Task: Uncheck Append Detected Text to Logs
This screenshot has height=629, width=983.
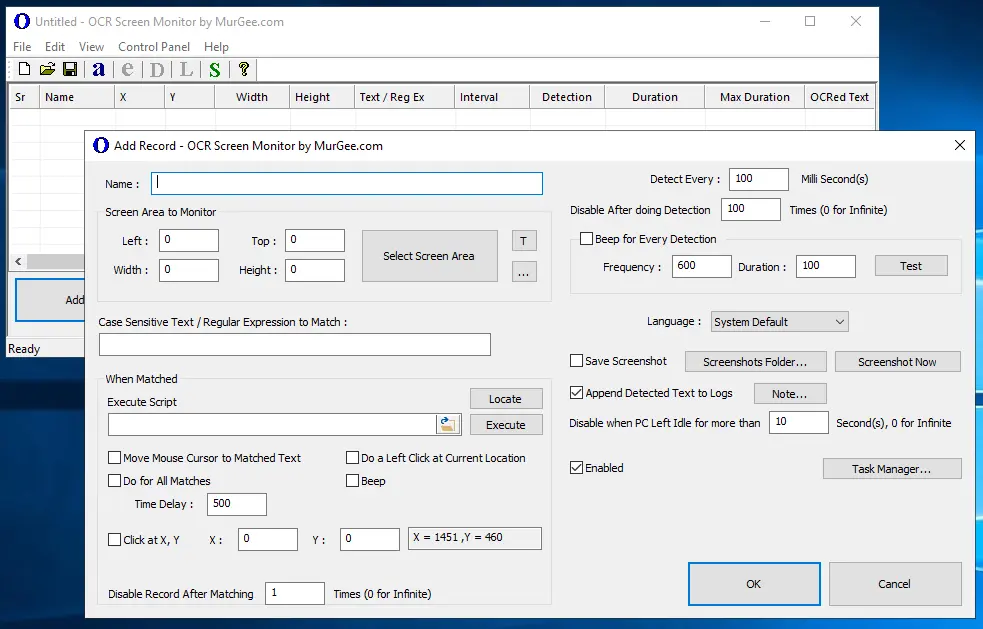Action: [x=576, y=393]
